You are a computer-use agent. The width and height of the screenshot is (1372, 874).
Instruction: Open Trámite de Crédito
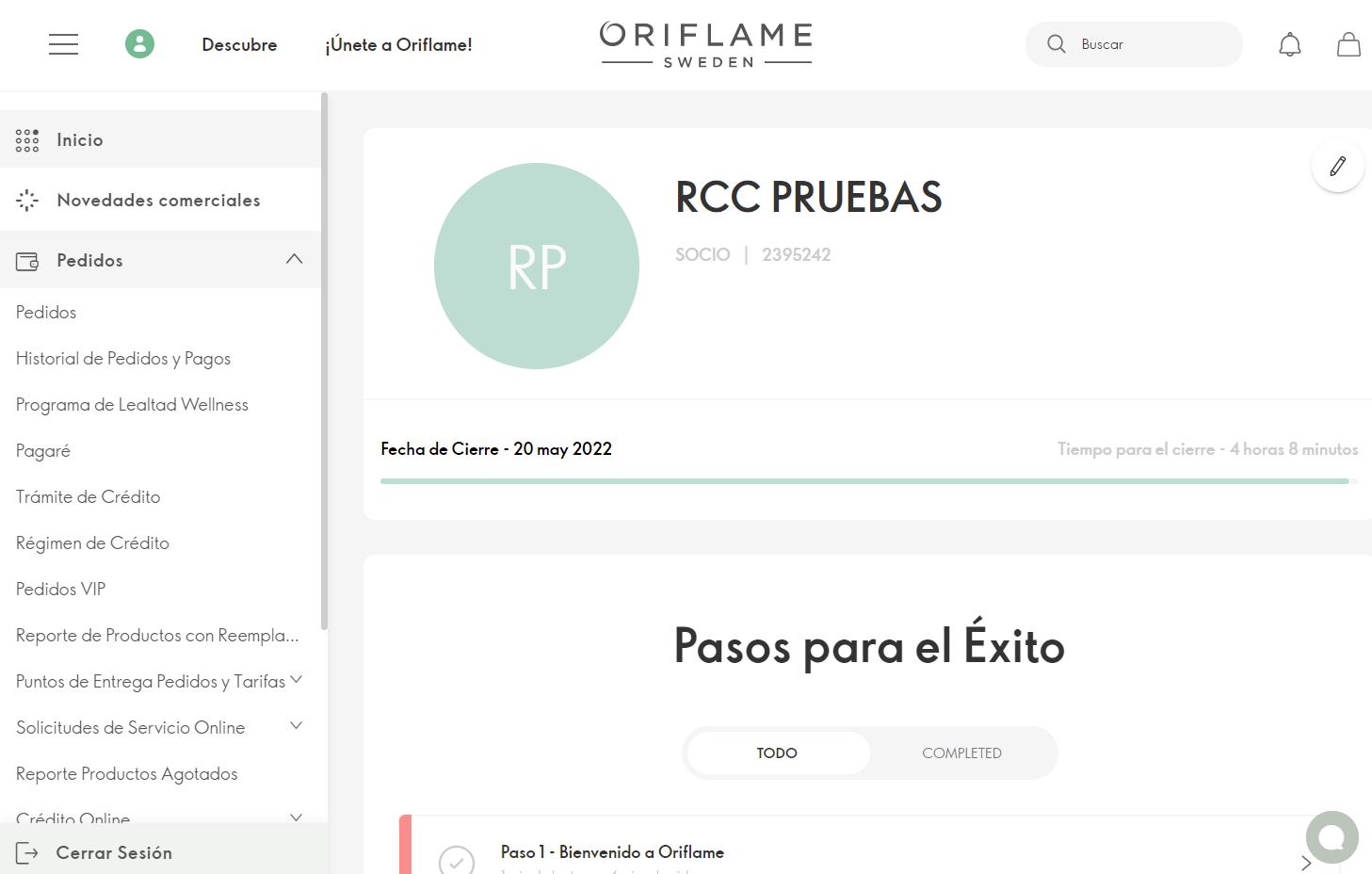[88, 497]
